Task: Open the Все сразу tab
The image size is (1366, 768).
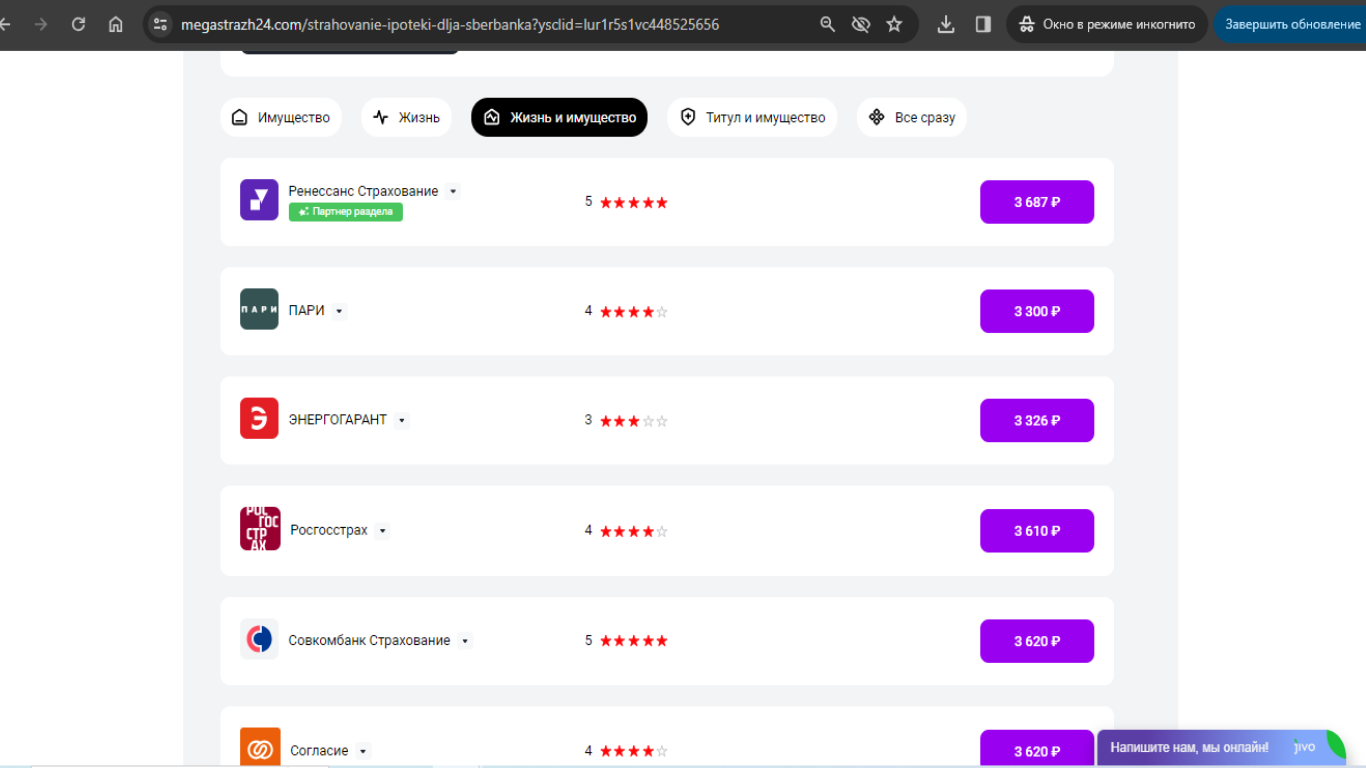Action: point(911,117)
